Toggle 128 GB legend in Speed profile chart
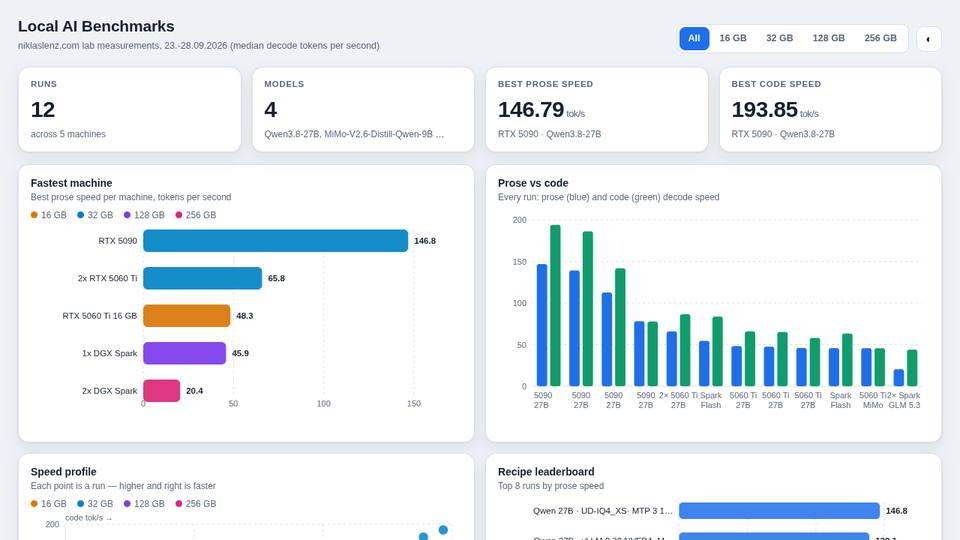Image resolution: width=960 pixels, height=540 pixels. [144, 504]
